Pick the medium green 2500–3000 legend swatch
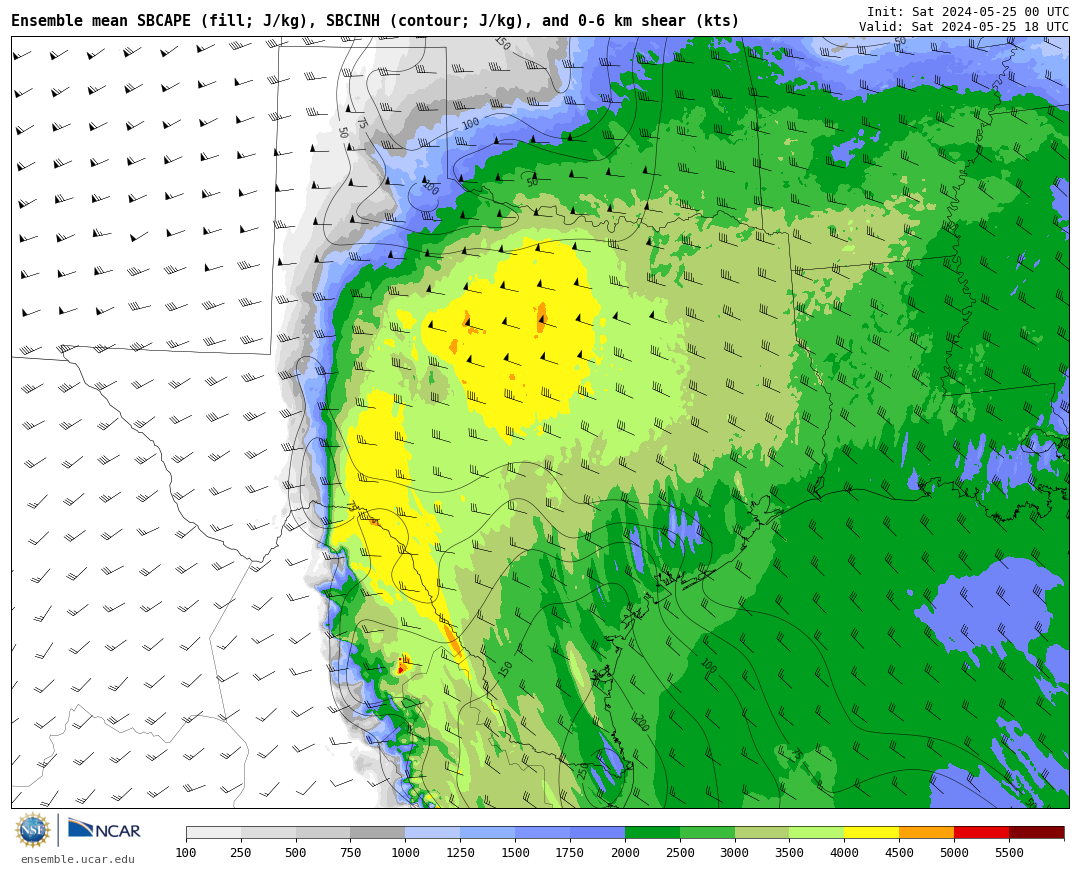 [707, 833]
